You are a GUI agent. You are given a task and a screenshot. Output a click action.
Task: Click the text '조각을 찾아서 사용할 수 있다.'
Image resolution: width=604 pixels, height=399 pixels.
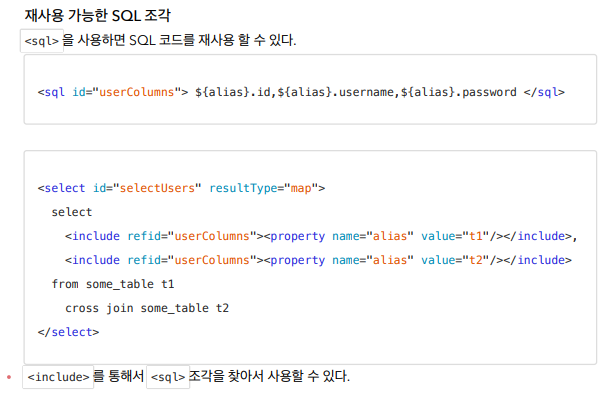point(269,376)
